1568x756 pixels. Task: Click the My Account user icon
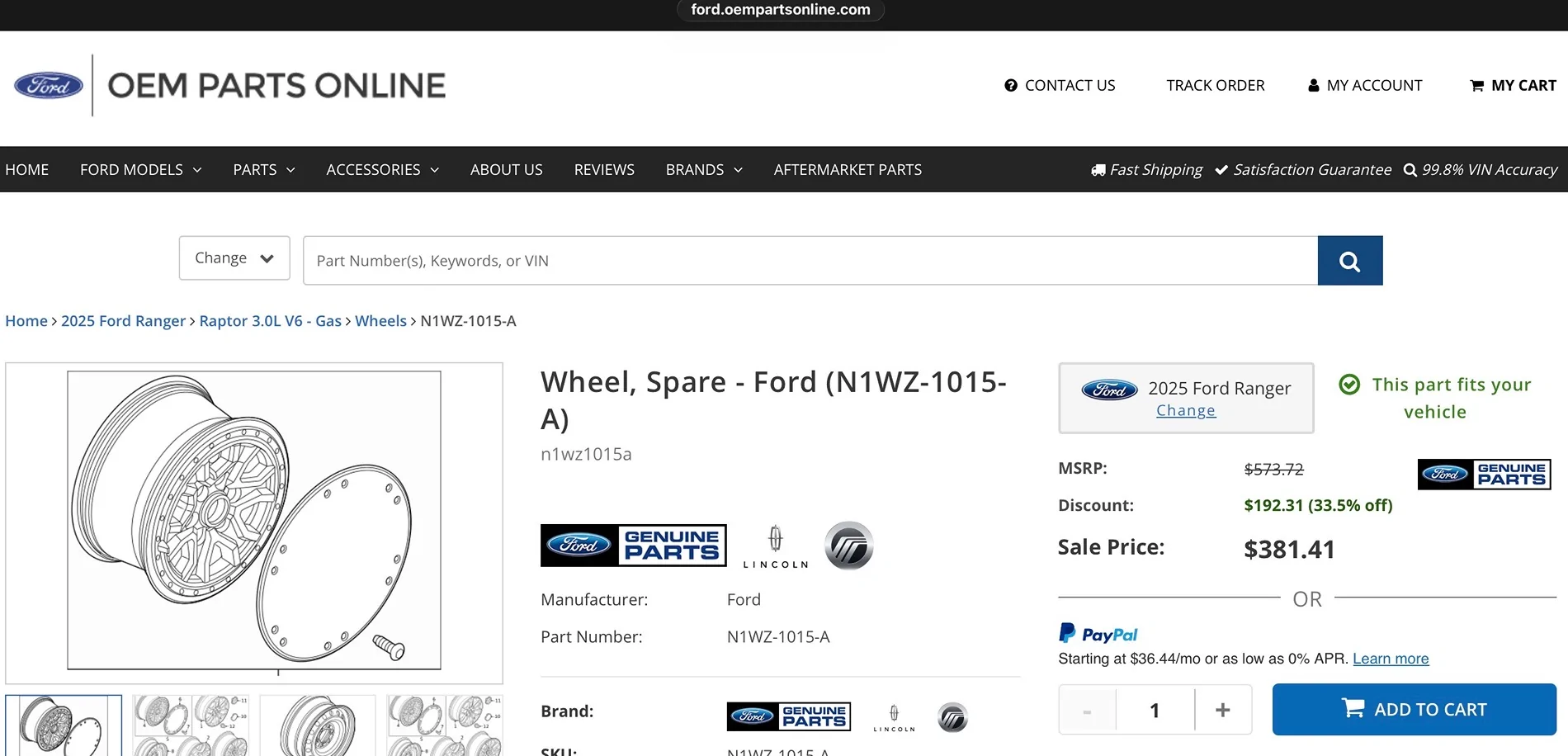tap(1314, 85)
